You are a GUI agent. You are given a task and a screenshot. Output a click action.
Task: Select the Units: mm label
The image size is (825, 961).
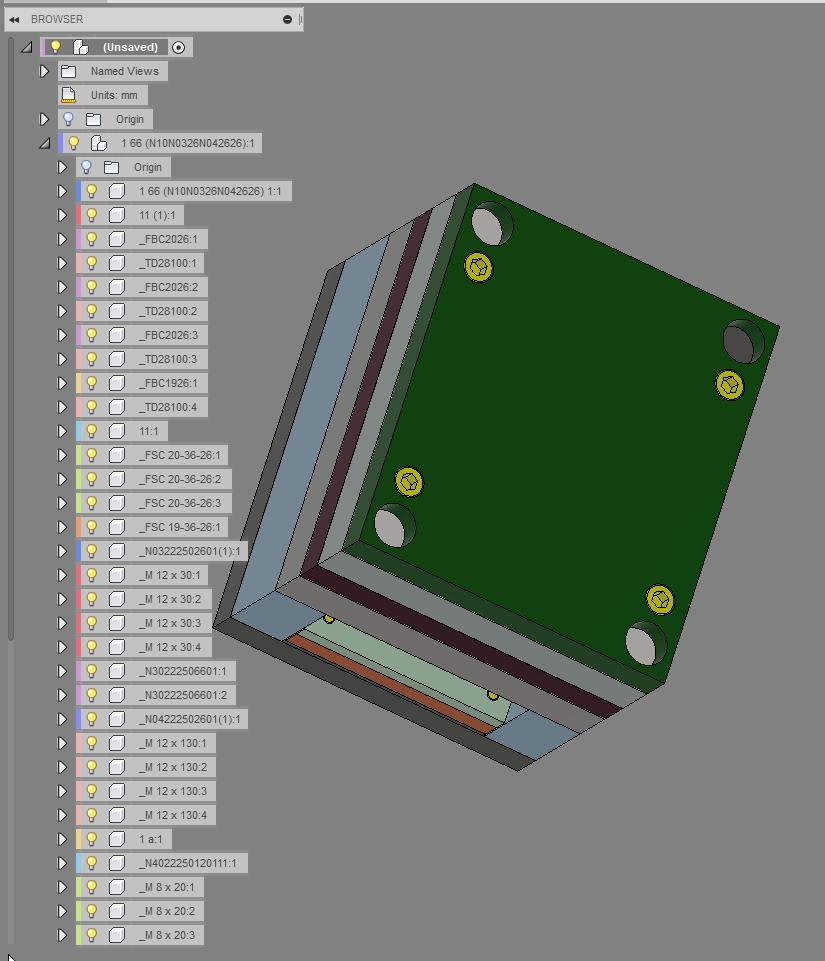point(114,96)
